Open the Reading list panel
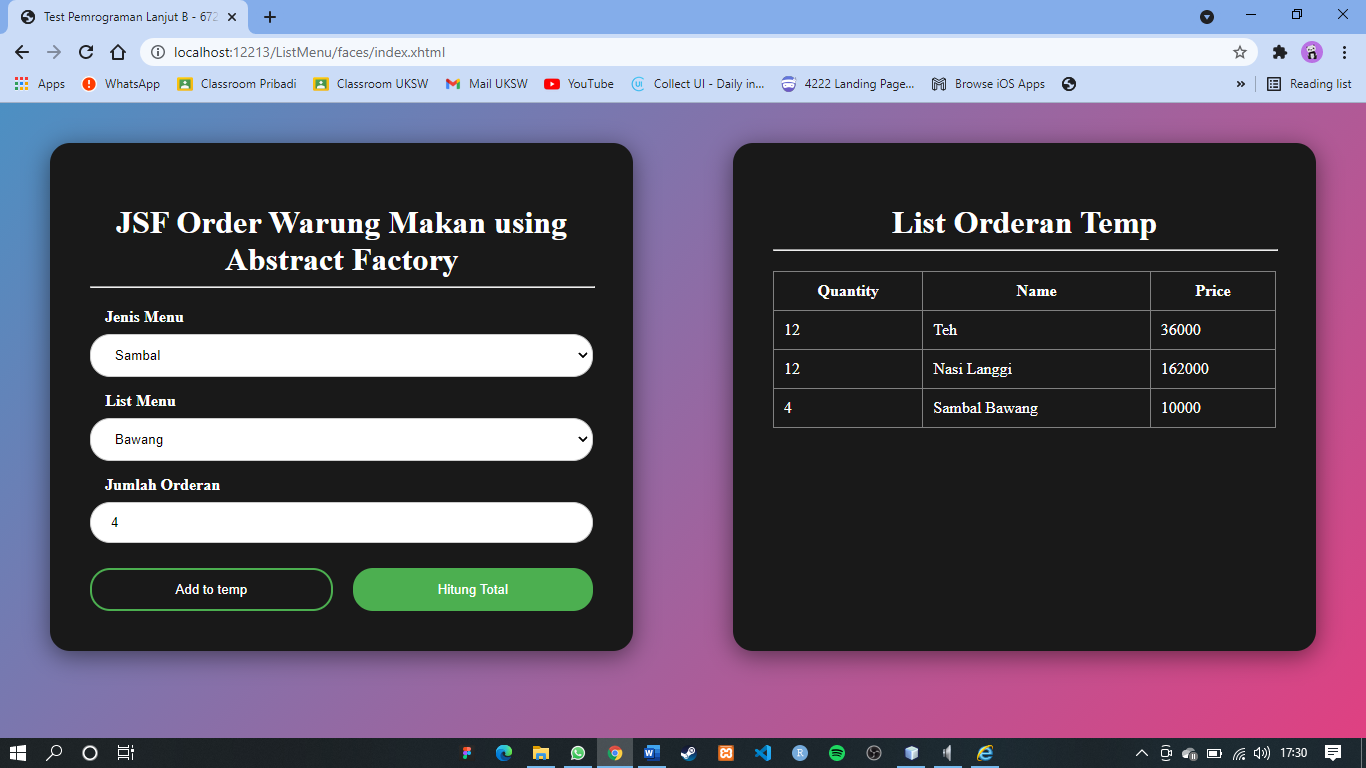Screen dimensions: 1366x768 click(1309, 84)
